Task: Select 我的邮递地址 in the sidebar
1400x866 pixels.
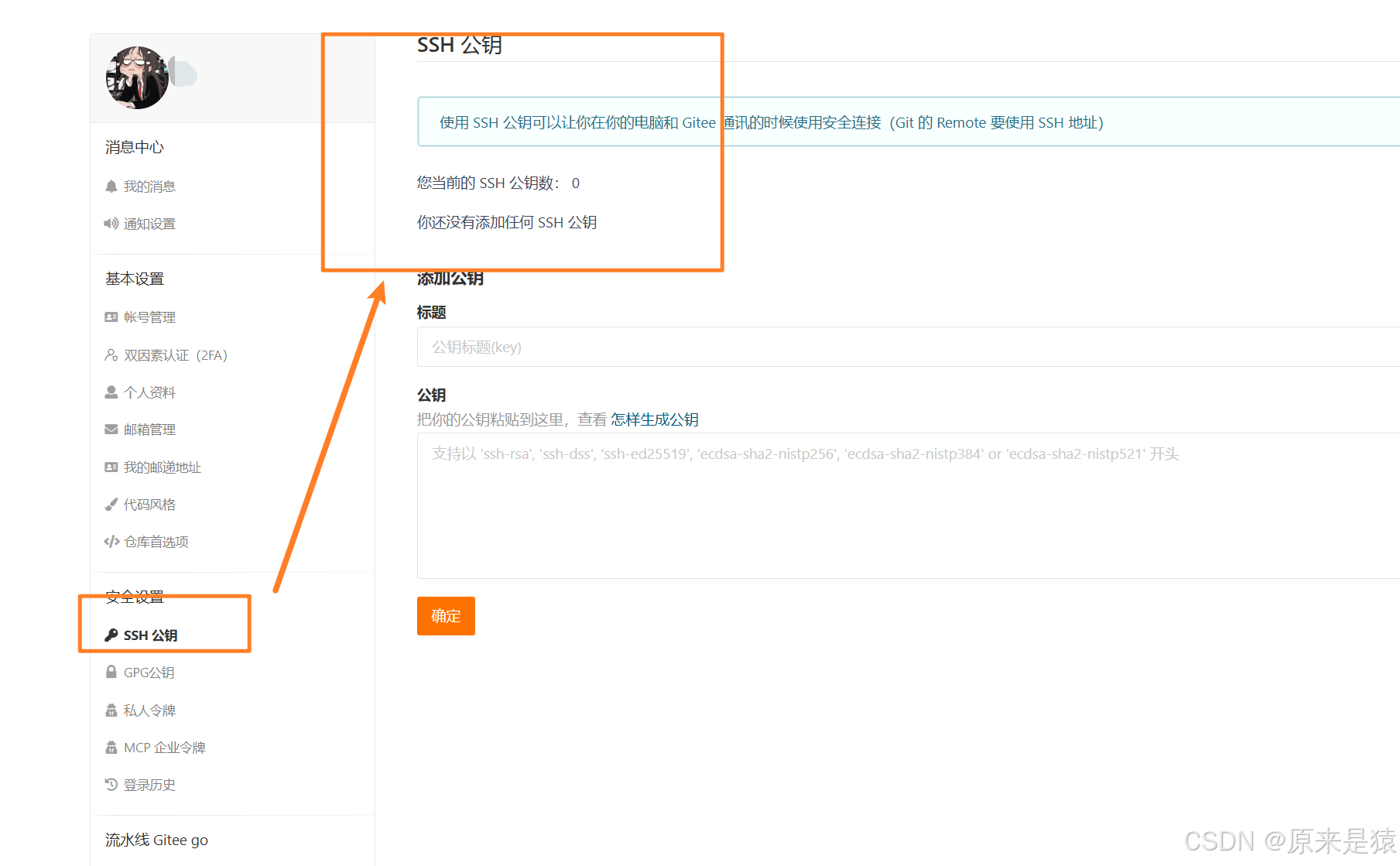Action: [x=163, y=467]
